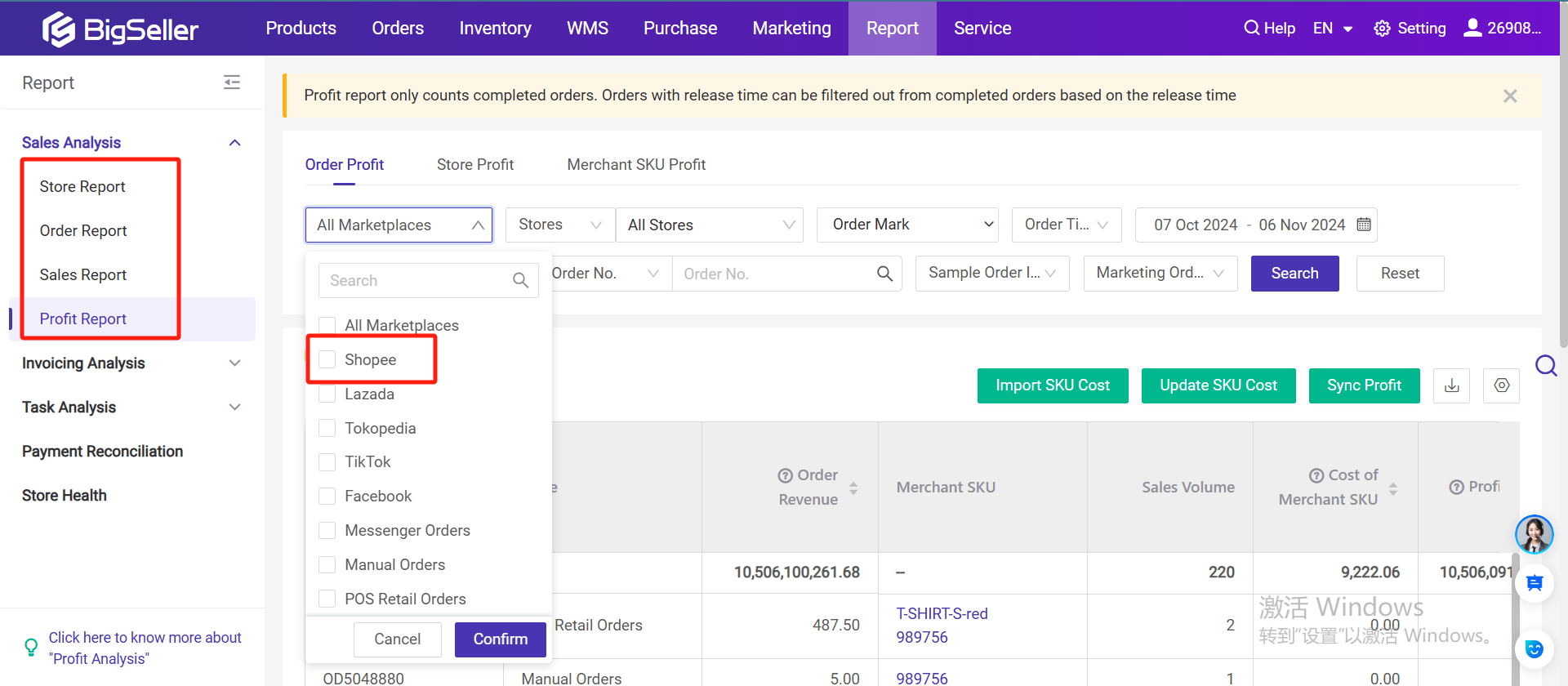Viewport: 1568px width, 686px height.
Task: Close the profit report notice banner
Action: tap(1510, 96)
